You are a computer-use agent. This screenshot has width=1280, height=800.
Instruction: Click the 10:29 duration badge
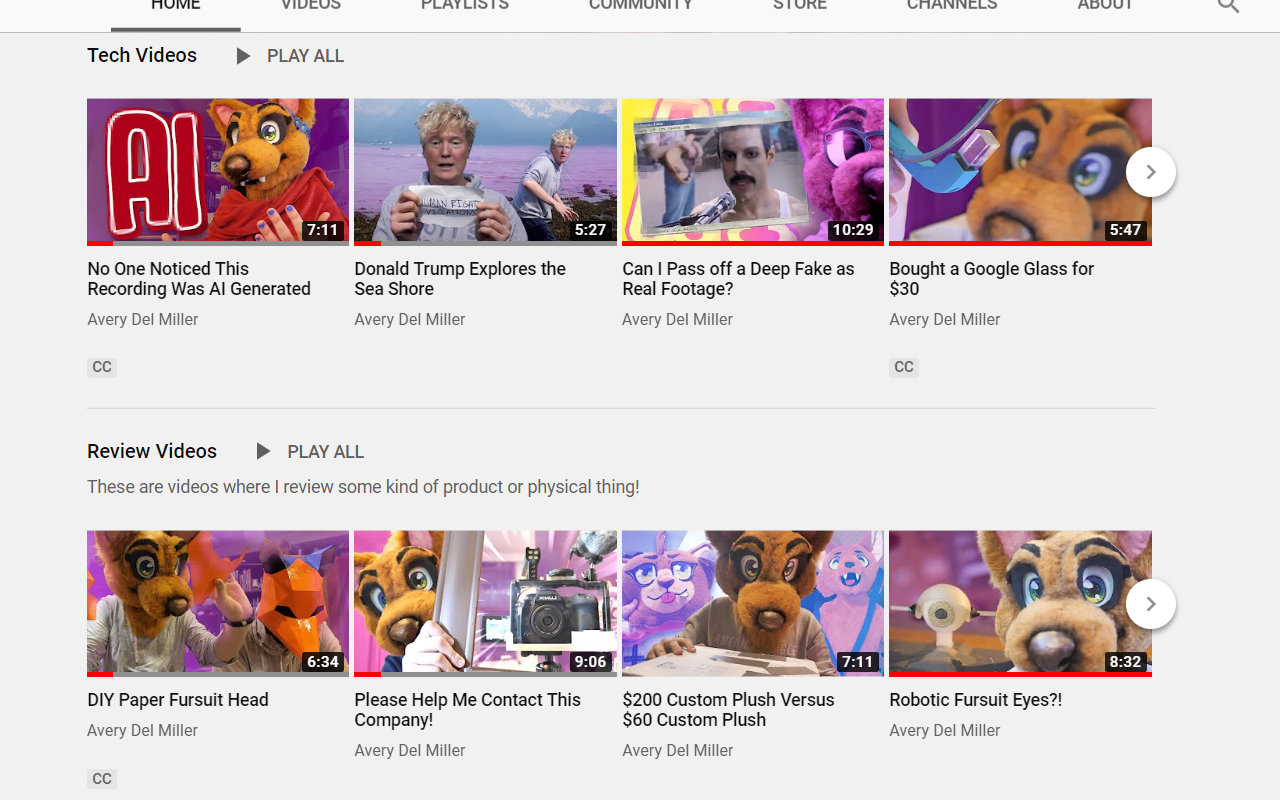point(853,230)
